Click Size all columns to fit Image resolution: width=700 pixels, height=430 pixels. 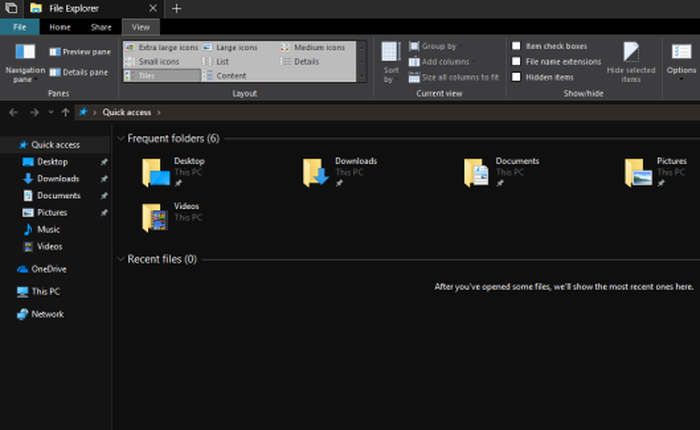point(454,77)
